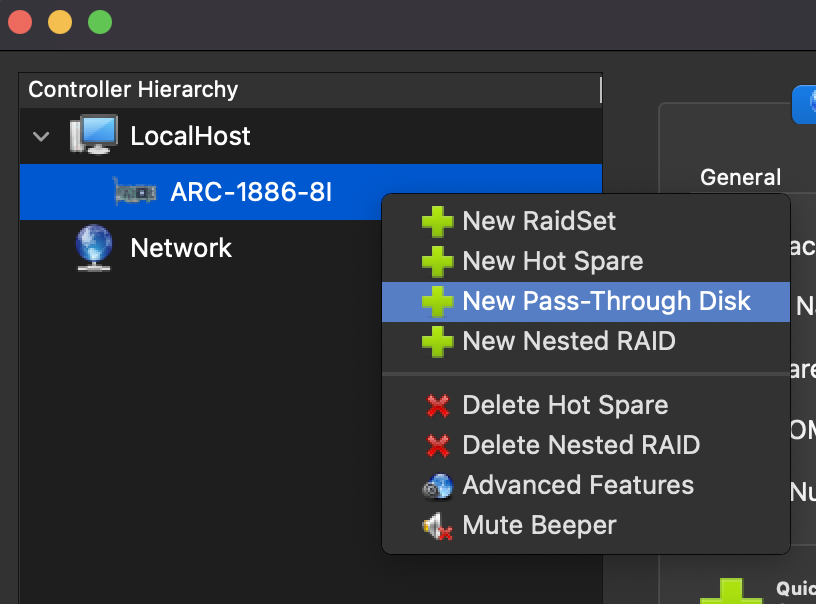The image size is (816, 604).
Task: Choose New RaidSet from context menu
Action: (586, 221)
